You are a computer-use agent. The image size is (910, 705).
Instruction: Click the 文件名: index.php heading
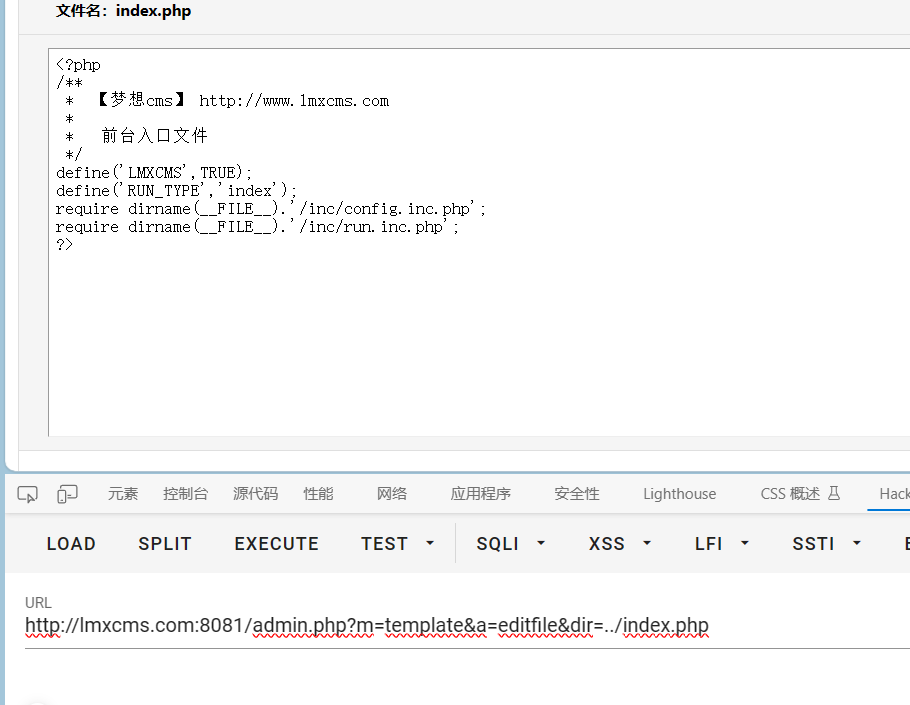coord(123,10)
